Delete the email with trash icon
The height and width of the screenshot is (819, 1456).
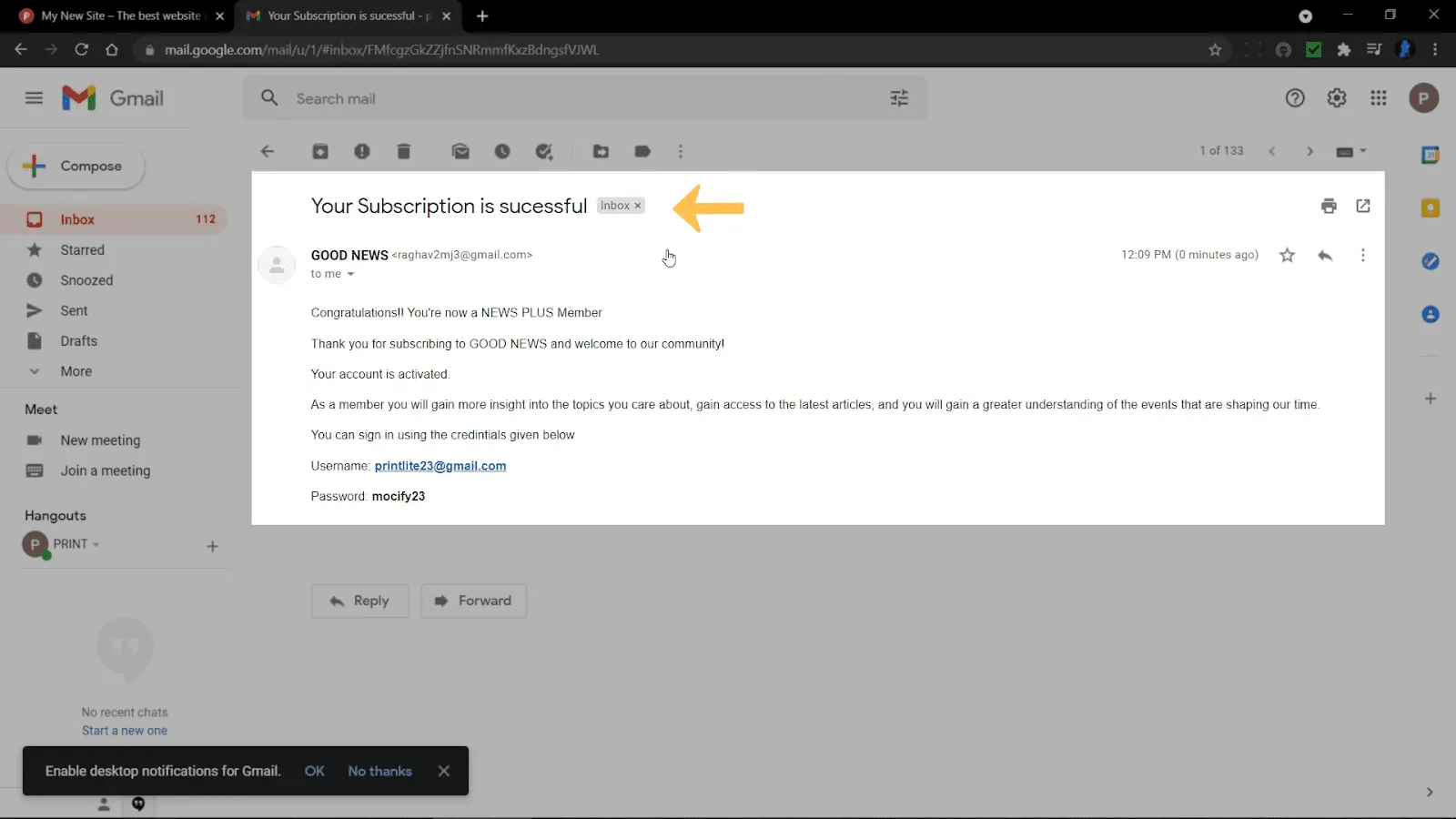click(404, 152)
